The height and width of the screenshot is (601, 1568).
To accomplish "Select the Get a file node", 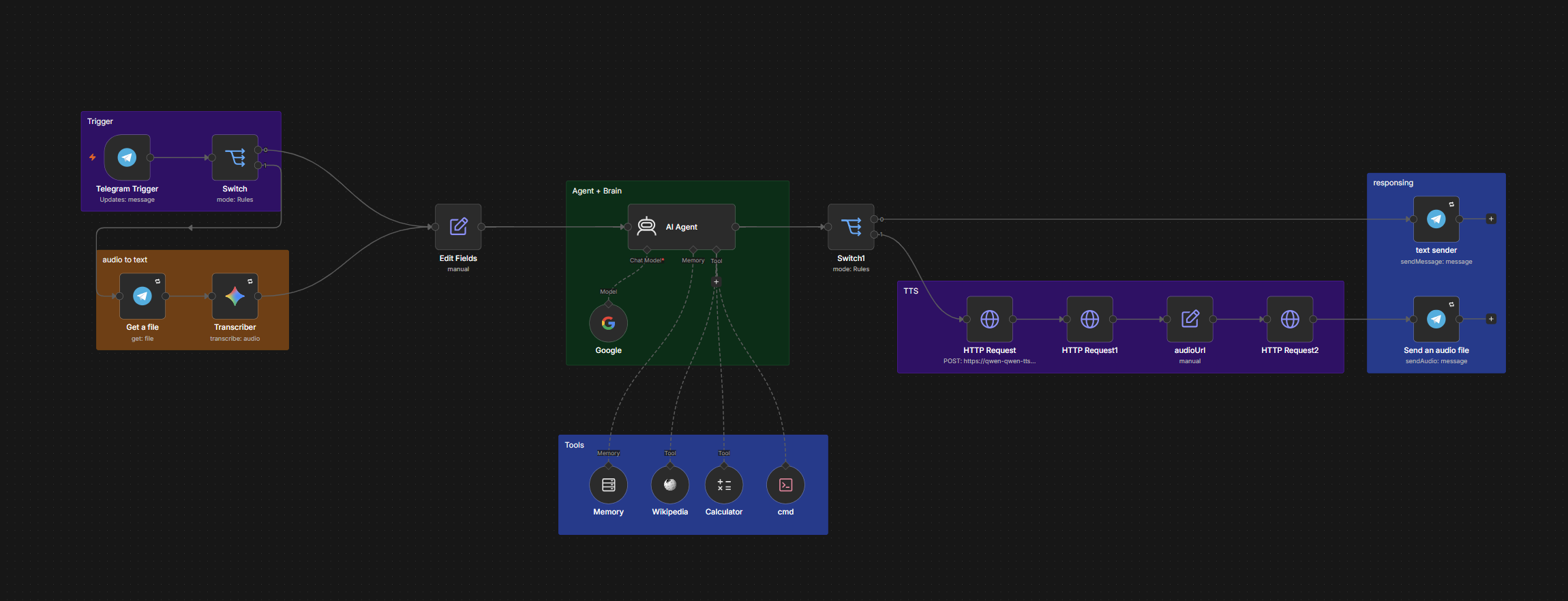I will click(x=142, y=296).
